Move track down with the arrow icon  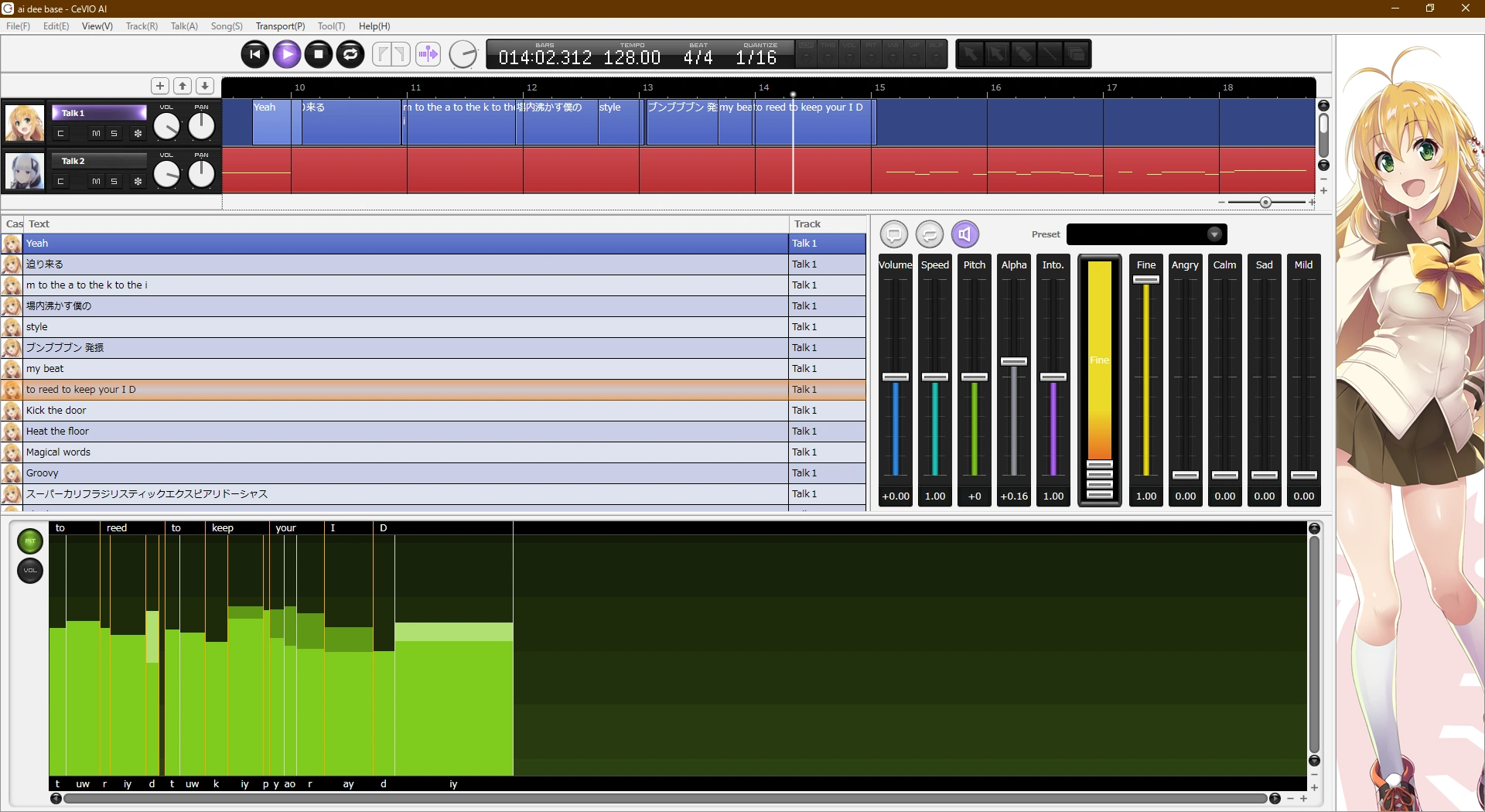(205, 86)
